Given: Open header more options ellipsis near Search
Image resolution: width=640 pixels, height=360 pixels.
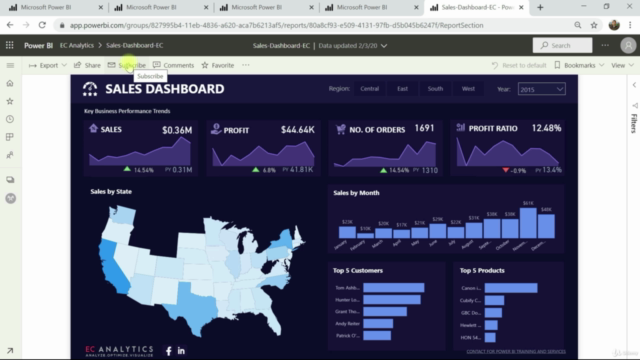Looking at the screenshot, I should click(605, 45).
